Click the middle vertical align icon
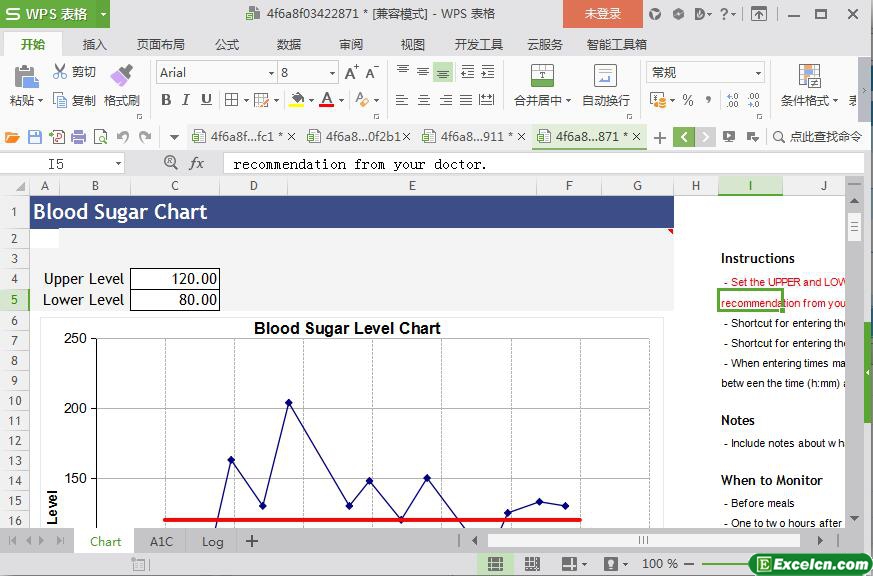 (423, 71)
